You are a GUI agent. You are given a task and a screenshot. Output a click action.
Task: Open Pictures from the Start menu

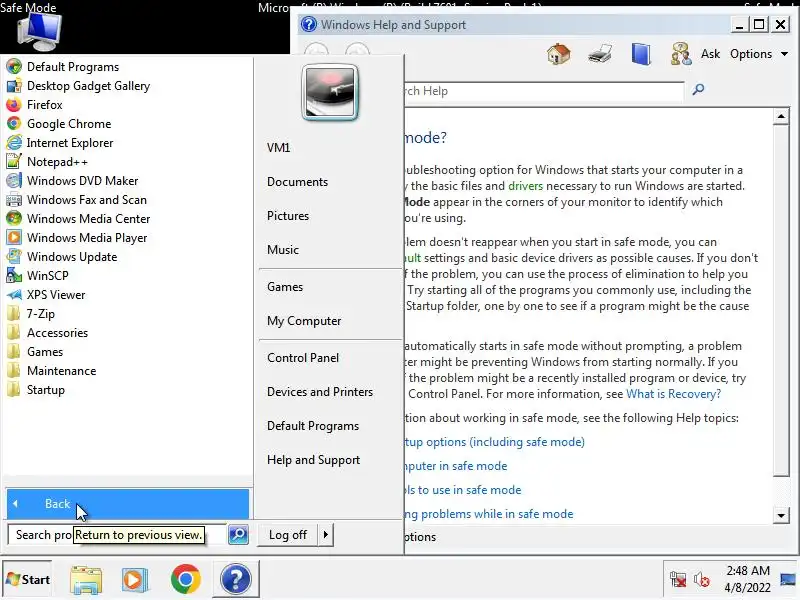(288, 216)
